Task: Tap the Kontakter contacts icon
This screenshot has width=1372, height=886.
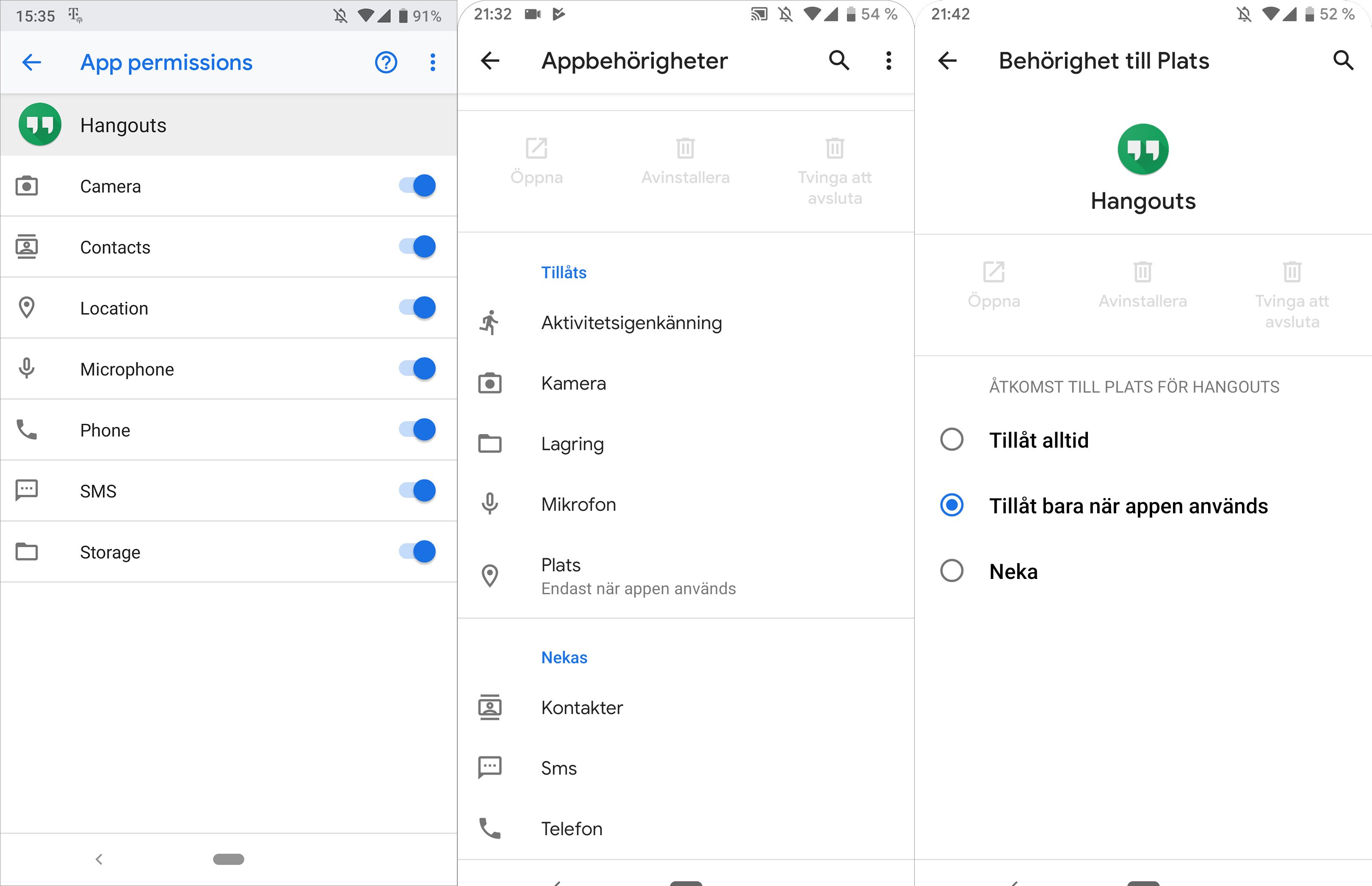Action: pyautogui.click(x=490, y=707)
